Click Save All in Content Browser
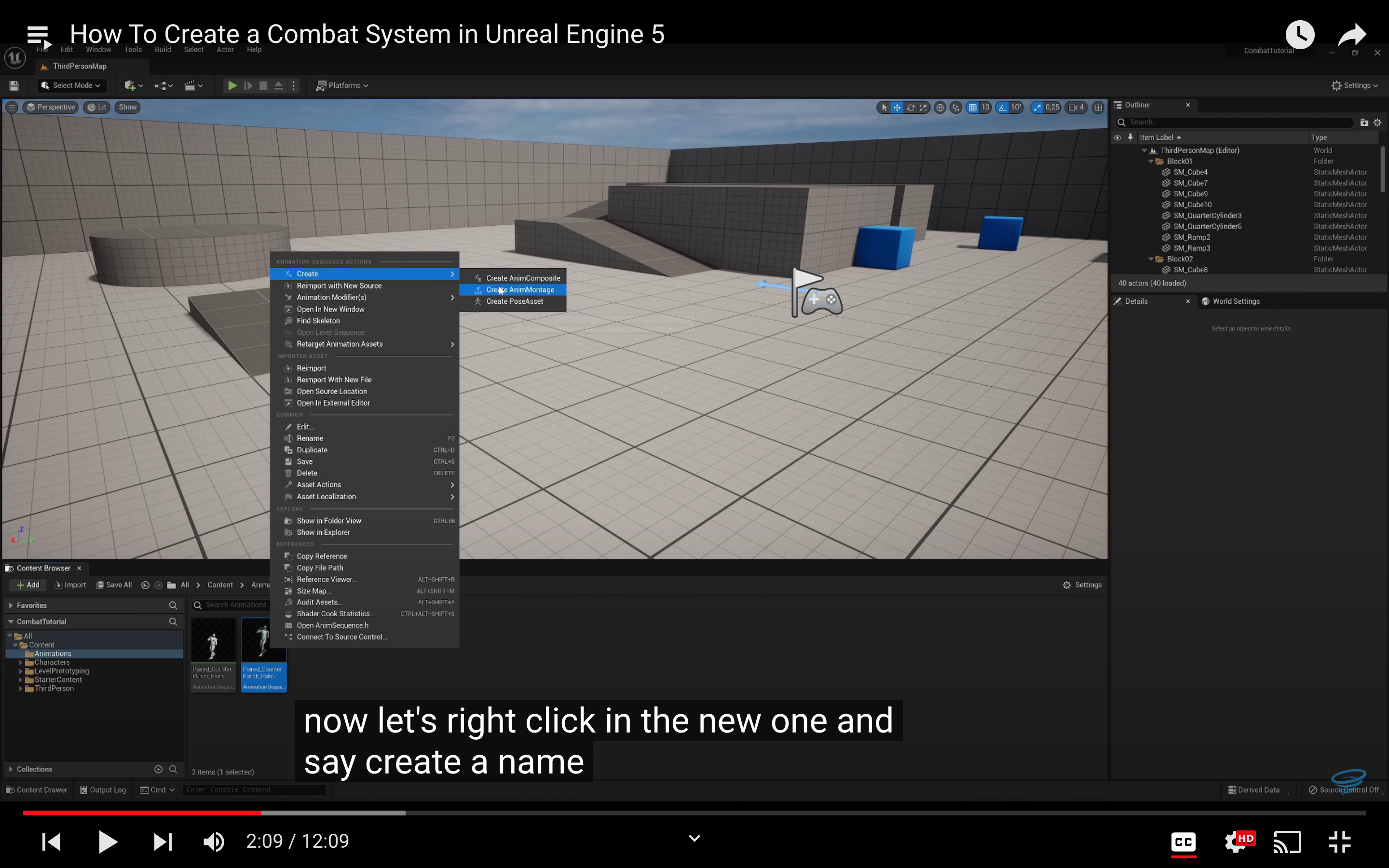This screenshot has width=1389, height=868. tap(114, 585)
